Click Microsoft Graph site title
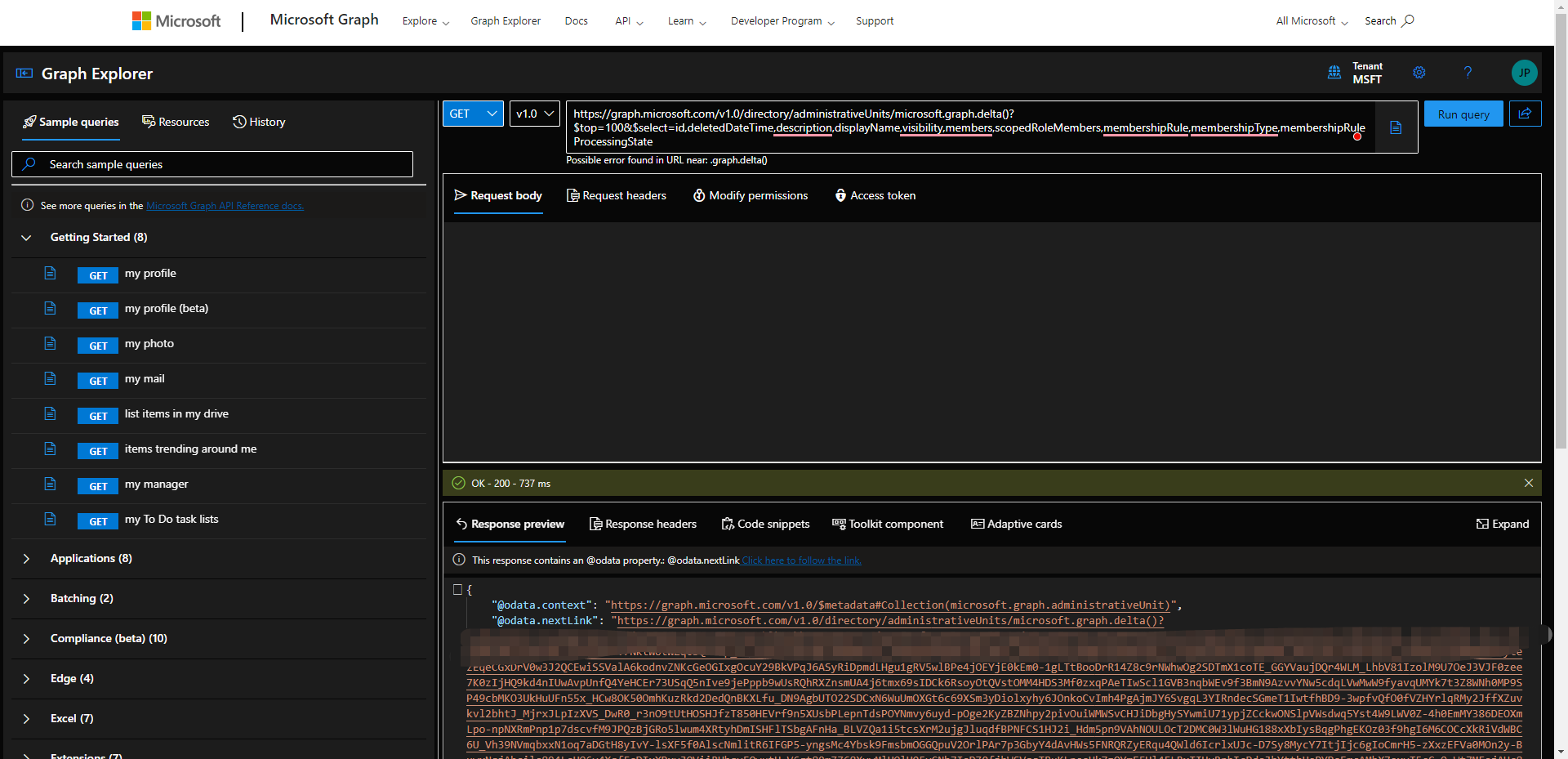Image resolution: width=1568 pixels, height=759 pixels. (x=324, y=20)
